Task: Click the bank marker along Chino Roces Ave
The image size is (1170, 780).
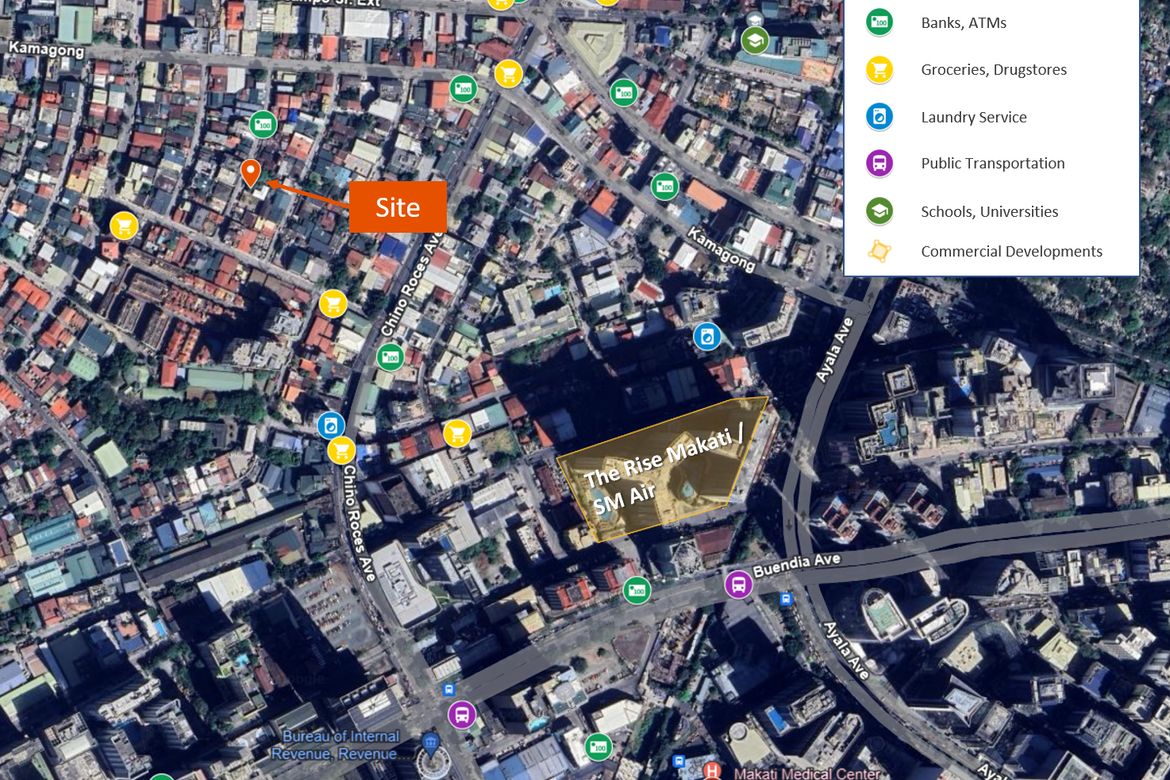Action: pos(390,358)
